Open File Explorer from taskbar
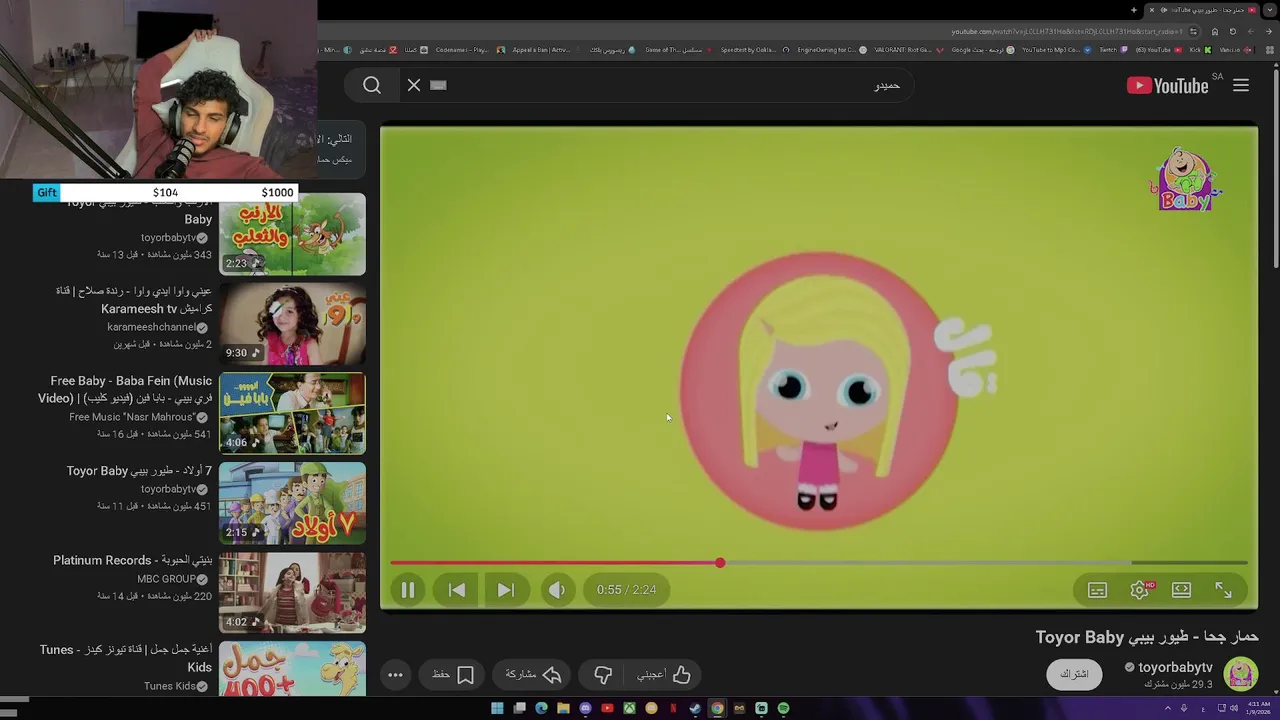This screenshot has width=1280, height=720. click(x=563, y=708)
